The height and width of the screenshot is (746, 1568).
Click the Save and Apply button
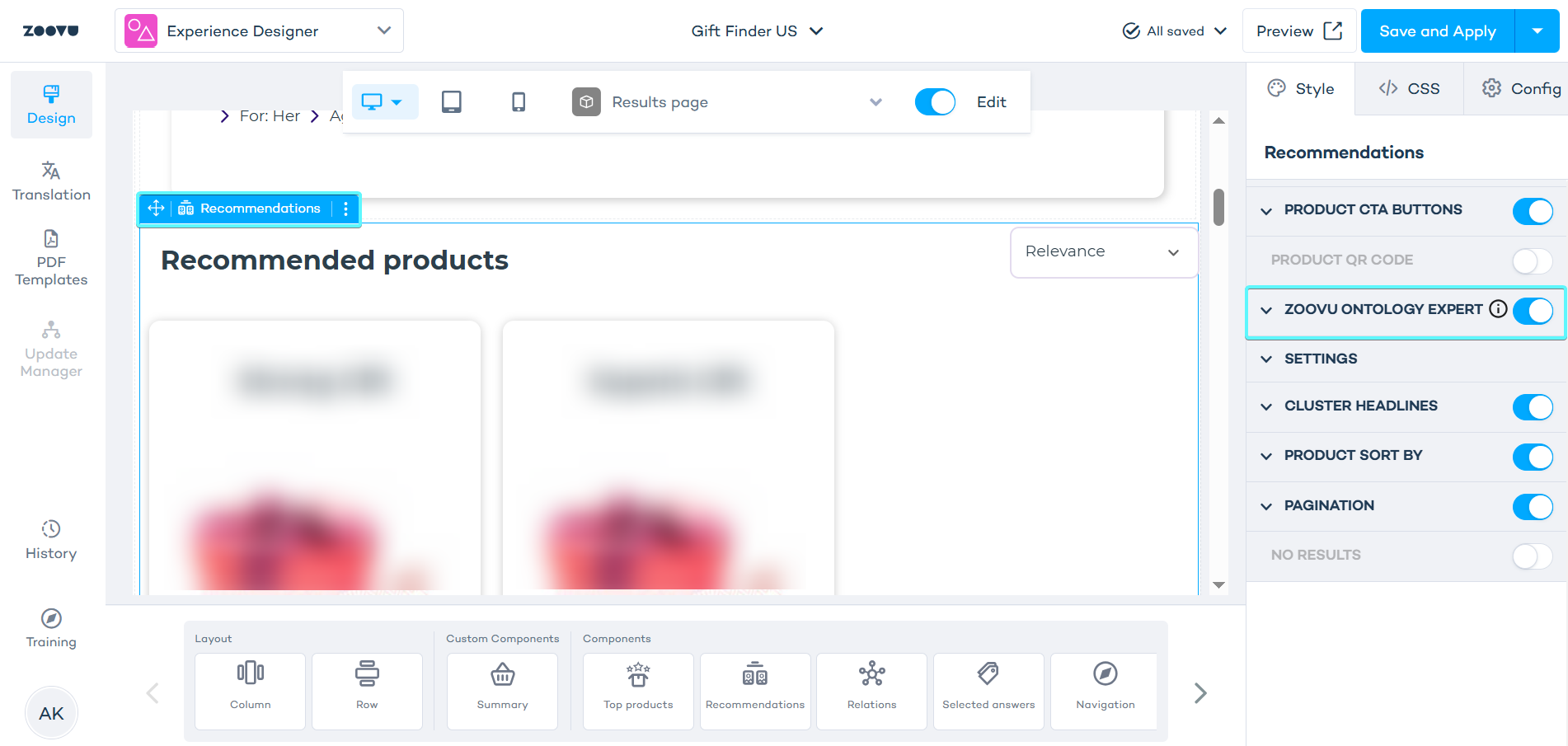tap(1437, 31)
